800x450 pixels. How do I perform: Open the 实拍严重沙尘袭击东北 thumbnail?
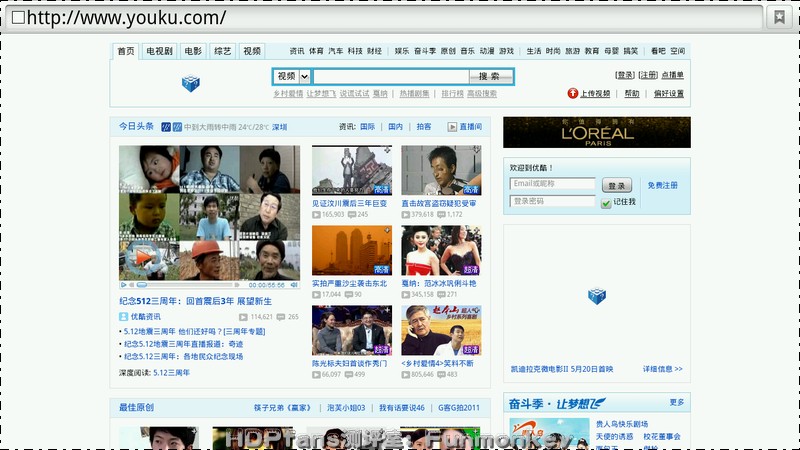click(352, 251)
